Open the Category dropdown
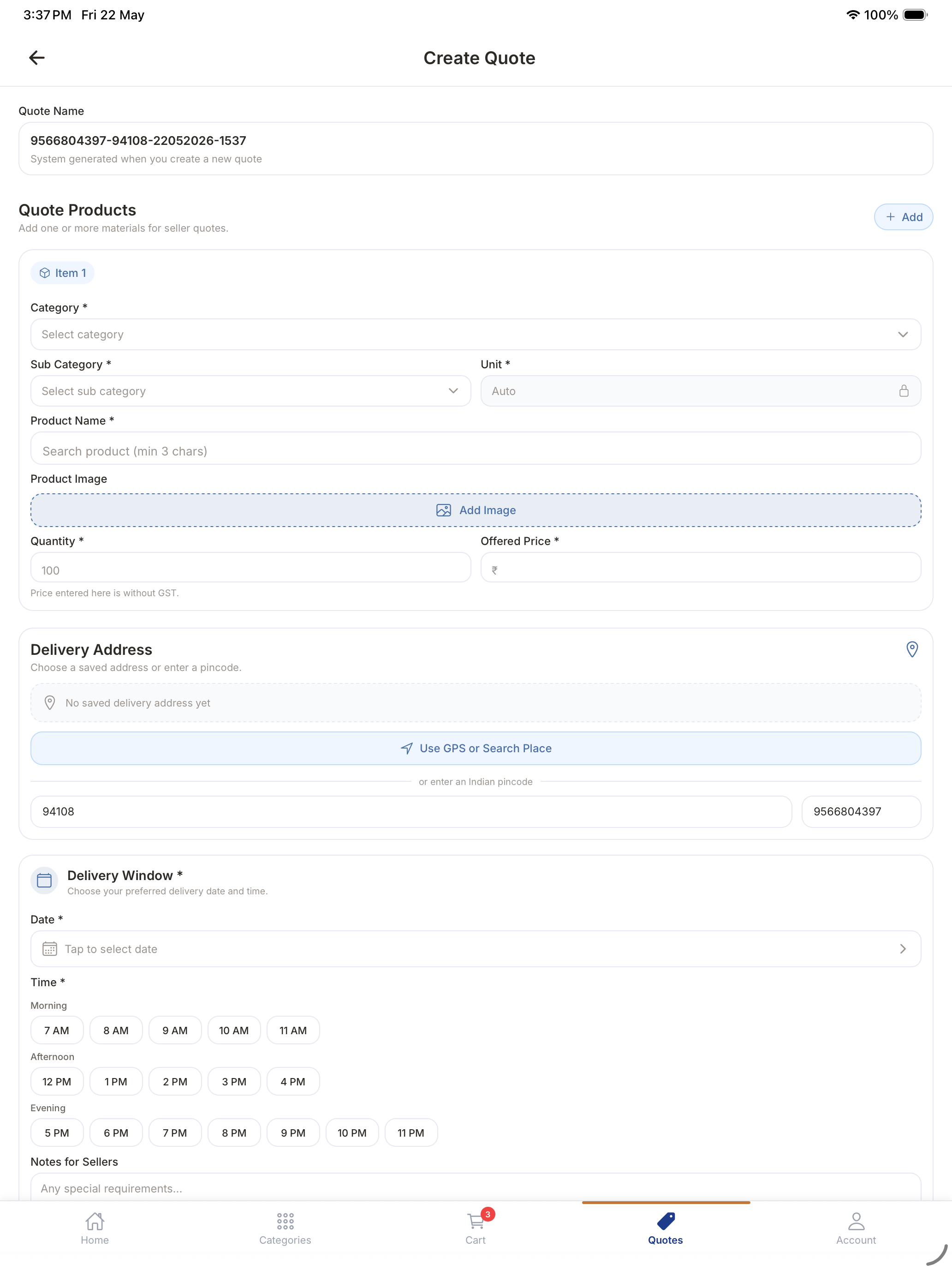 (x=476, y=335)
